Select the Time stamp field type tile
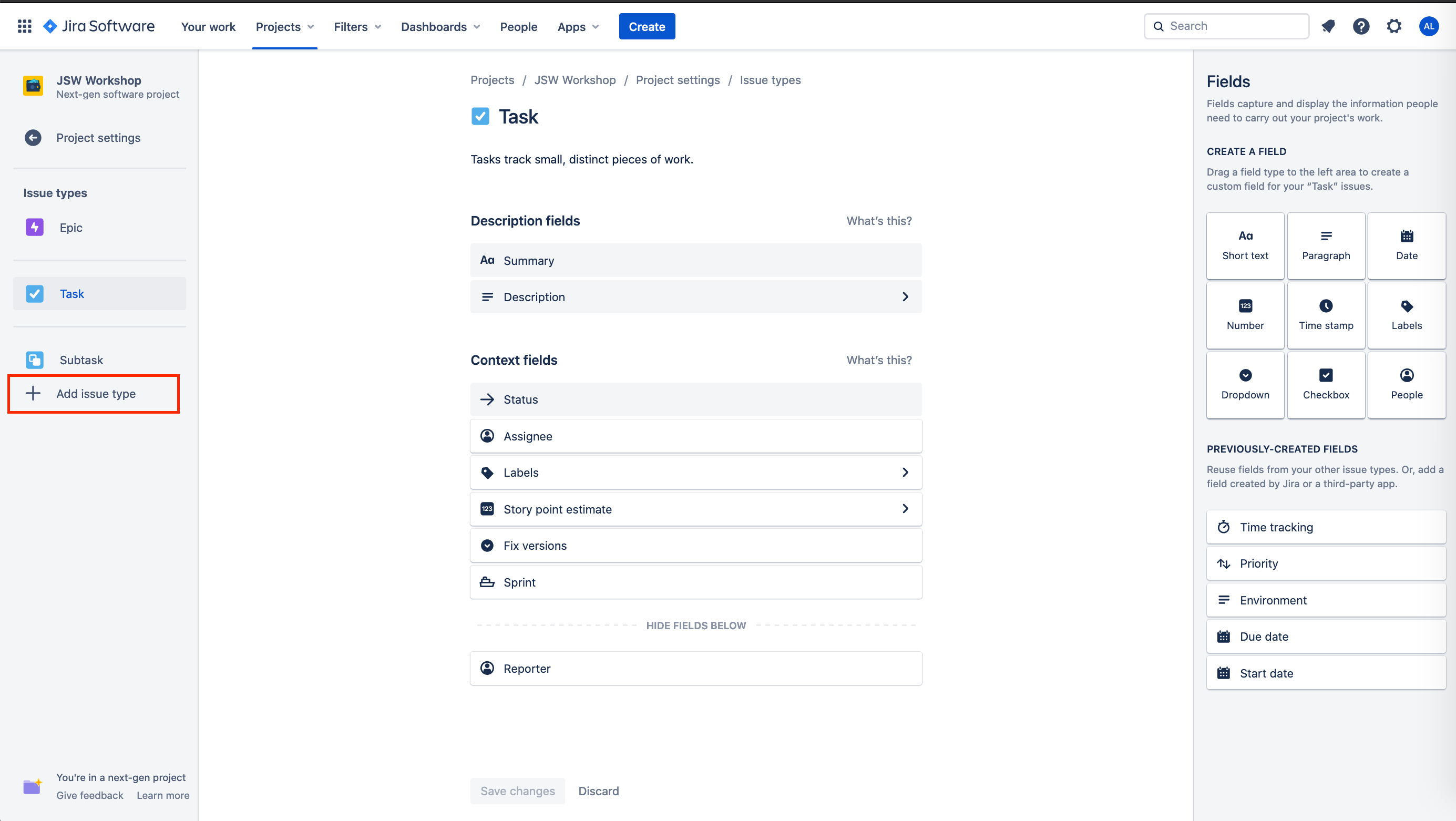Viewport: 1456px width, 821px height. tap(1326, 315)
